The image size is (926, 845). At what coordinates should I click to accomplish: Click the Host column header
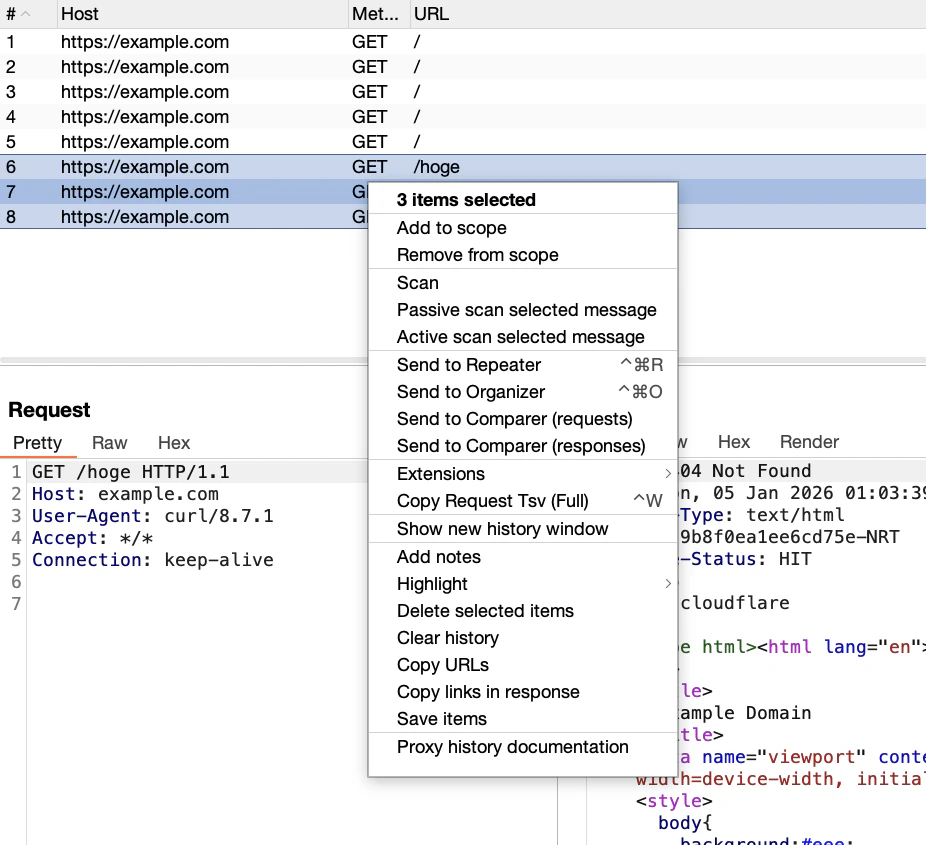tap(203, 14)
